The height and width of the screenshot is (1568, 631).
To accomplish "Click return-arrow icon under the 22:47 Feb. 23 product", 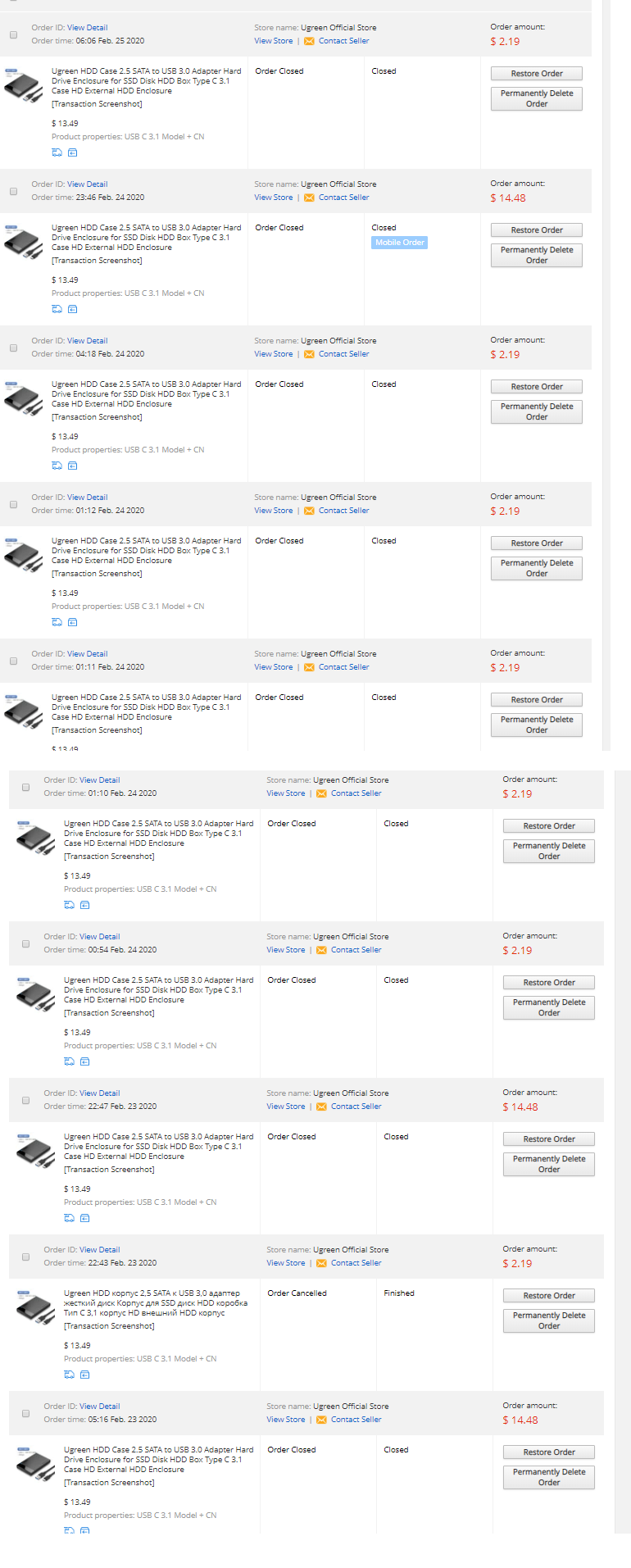I will tap(84, 1218).
